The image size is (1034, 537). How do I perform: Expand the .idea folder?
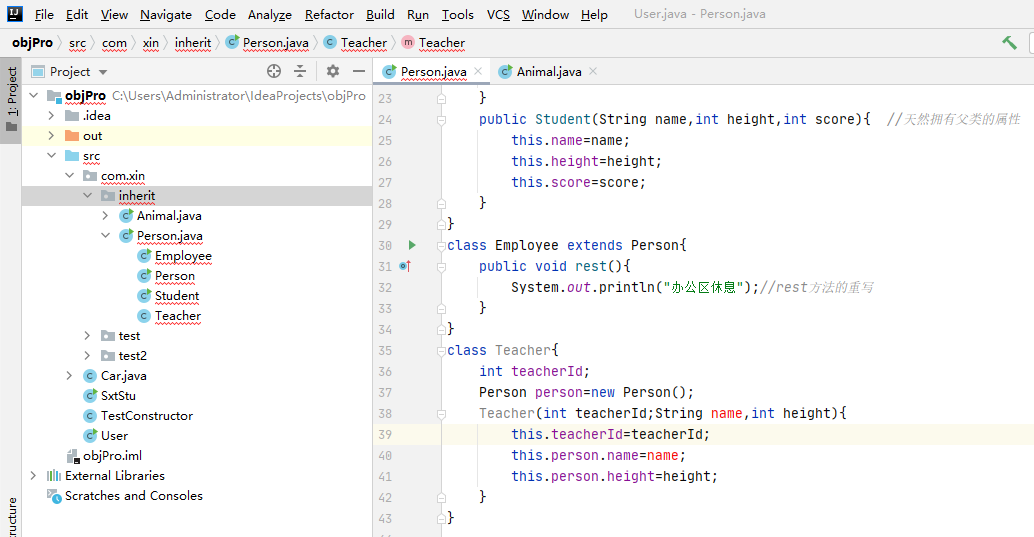click(51, 115)
